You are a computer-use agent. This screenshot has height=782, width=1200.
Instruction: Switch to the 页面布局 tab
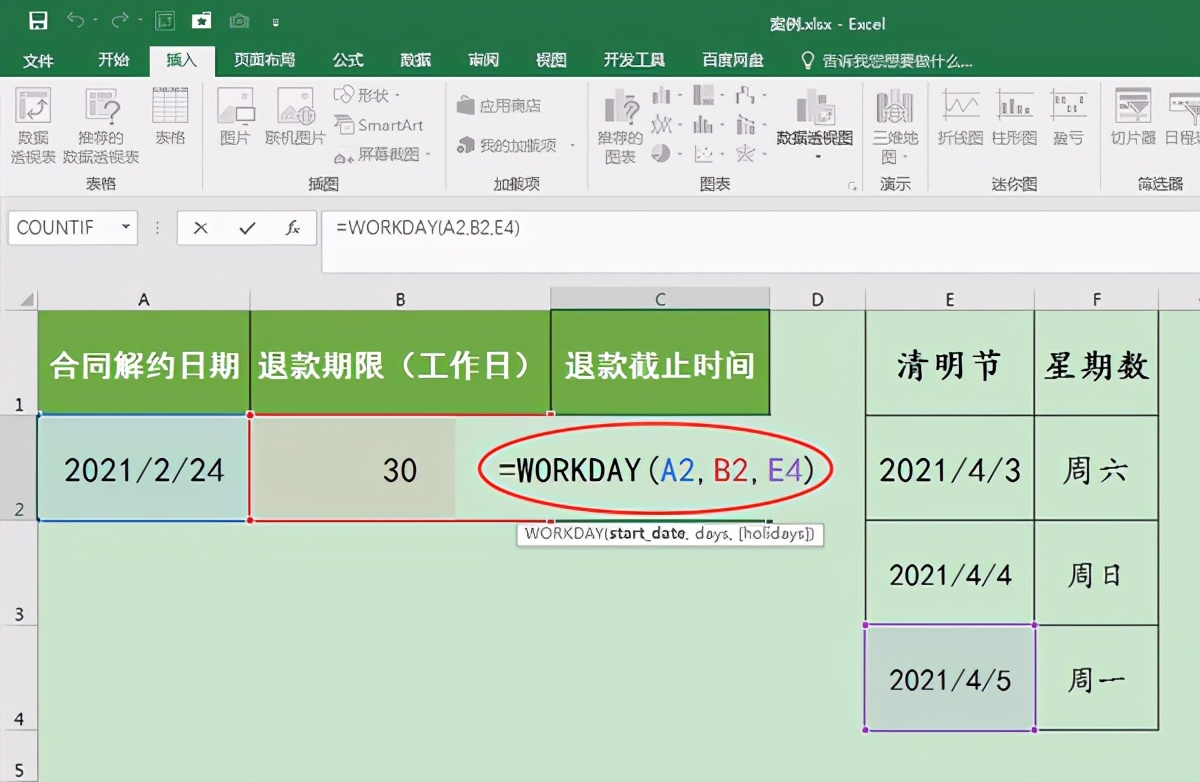click(264, 60)
